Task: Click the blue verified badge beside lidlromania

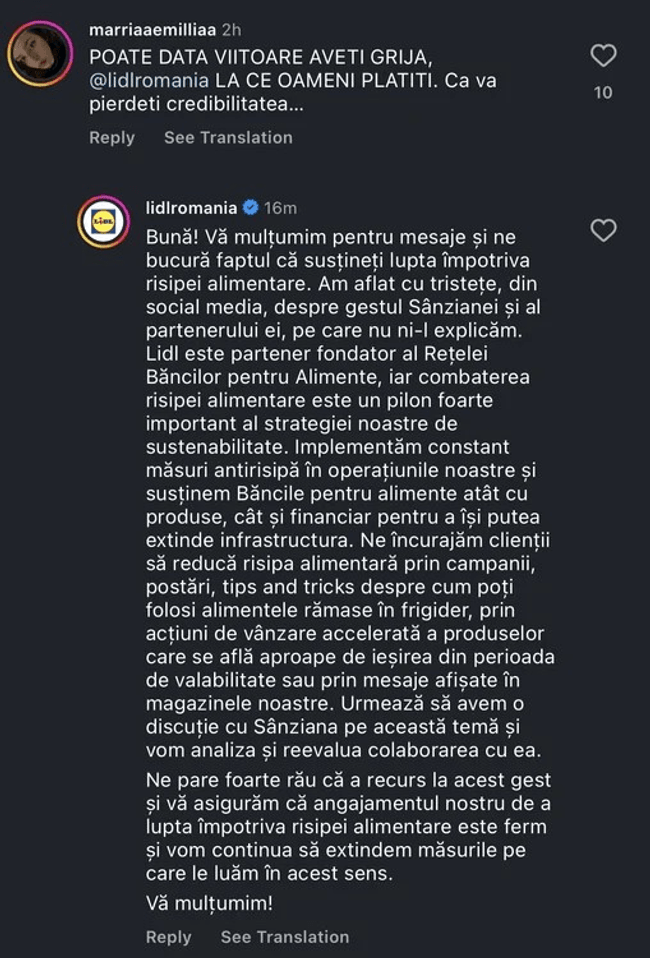Action: (250, 208)
